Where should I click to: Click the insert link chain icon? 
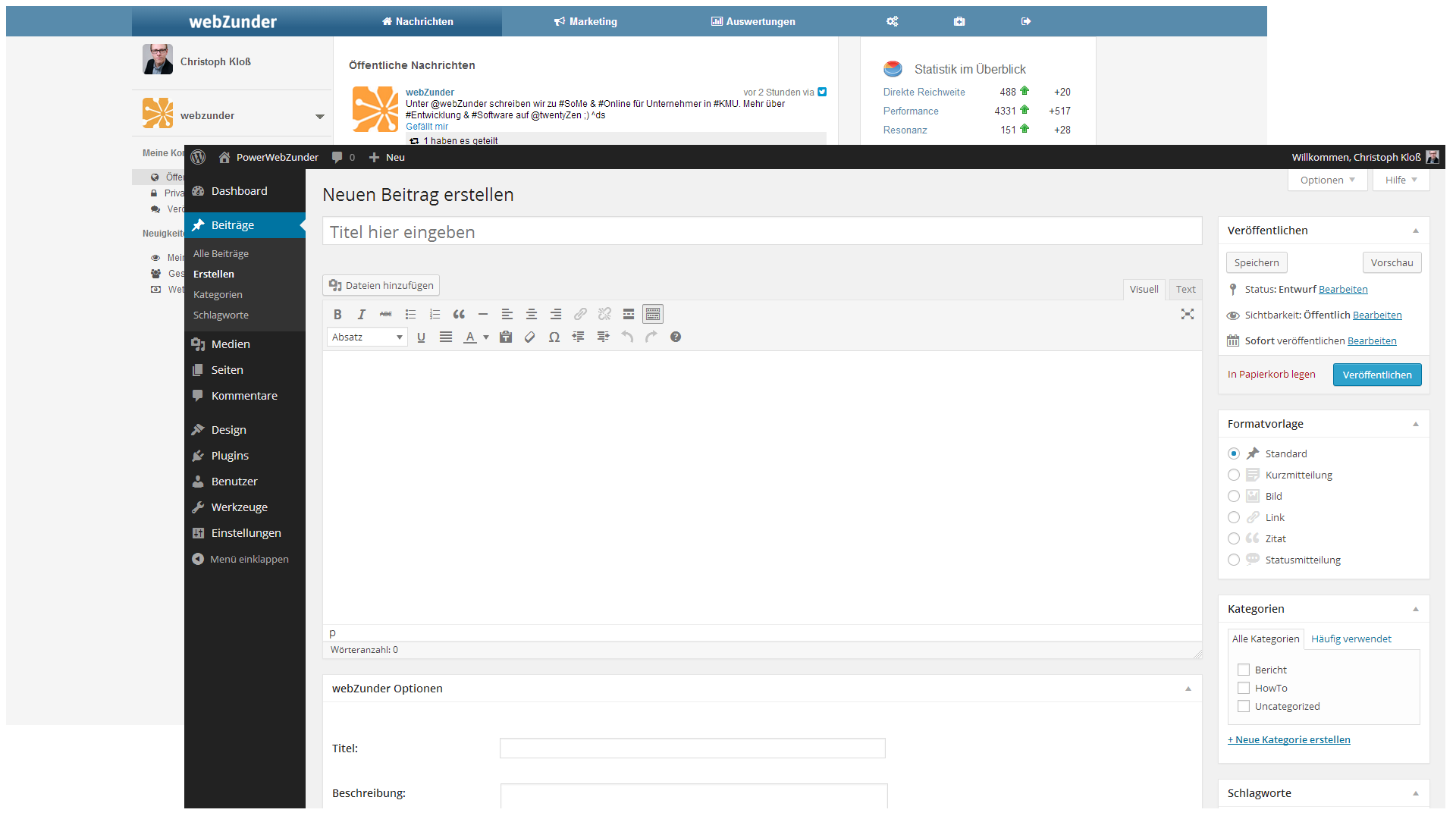tap(580, 314)
